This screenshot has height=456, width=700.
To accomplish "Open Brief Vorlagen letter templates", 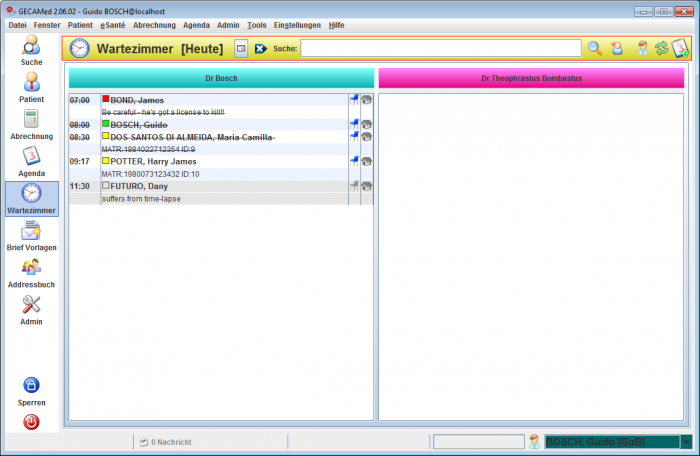I will [31, 231].
